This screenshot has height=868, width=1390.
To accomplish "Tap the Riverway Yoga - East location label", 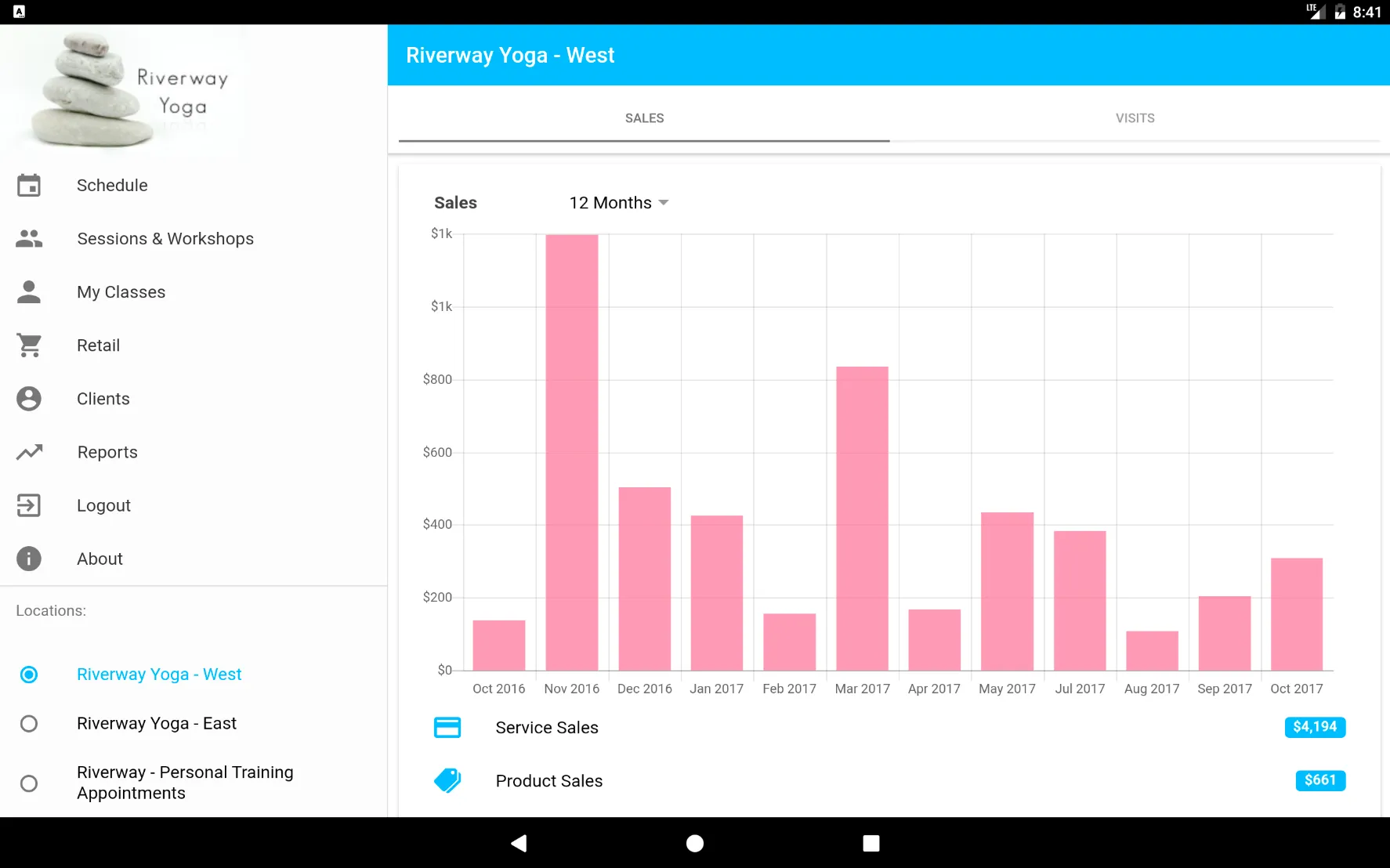I will click(x=157, y=724).
